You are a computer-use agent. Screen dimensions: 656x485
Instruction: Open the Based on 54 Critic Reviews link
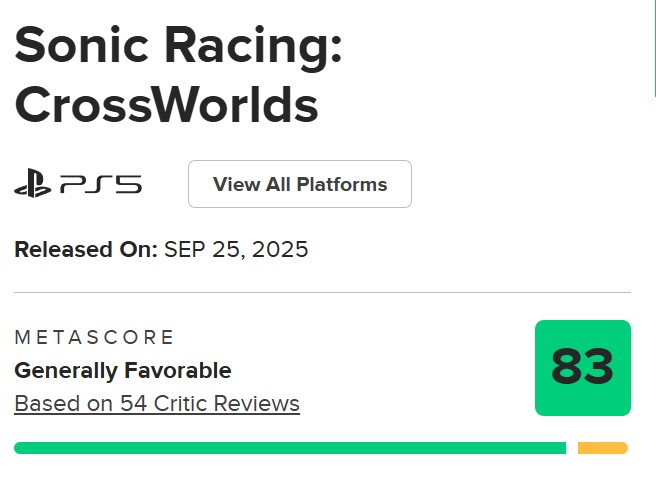[x=157, y=404]
